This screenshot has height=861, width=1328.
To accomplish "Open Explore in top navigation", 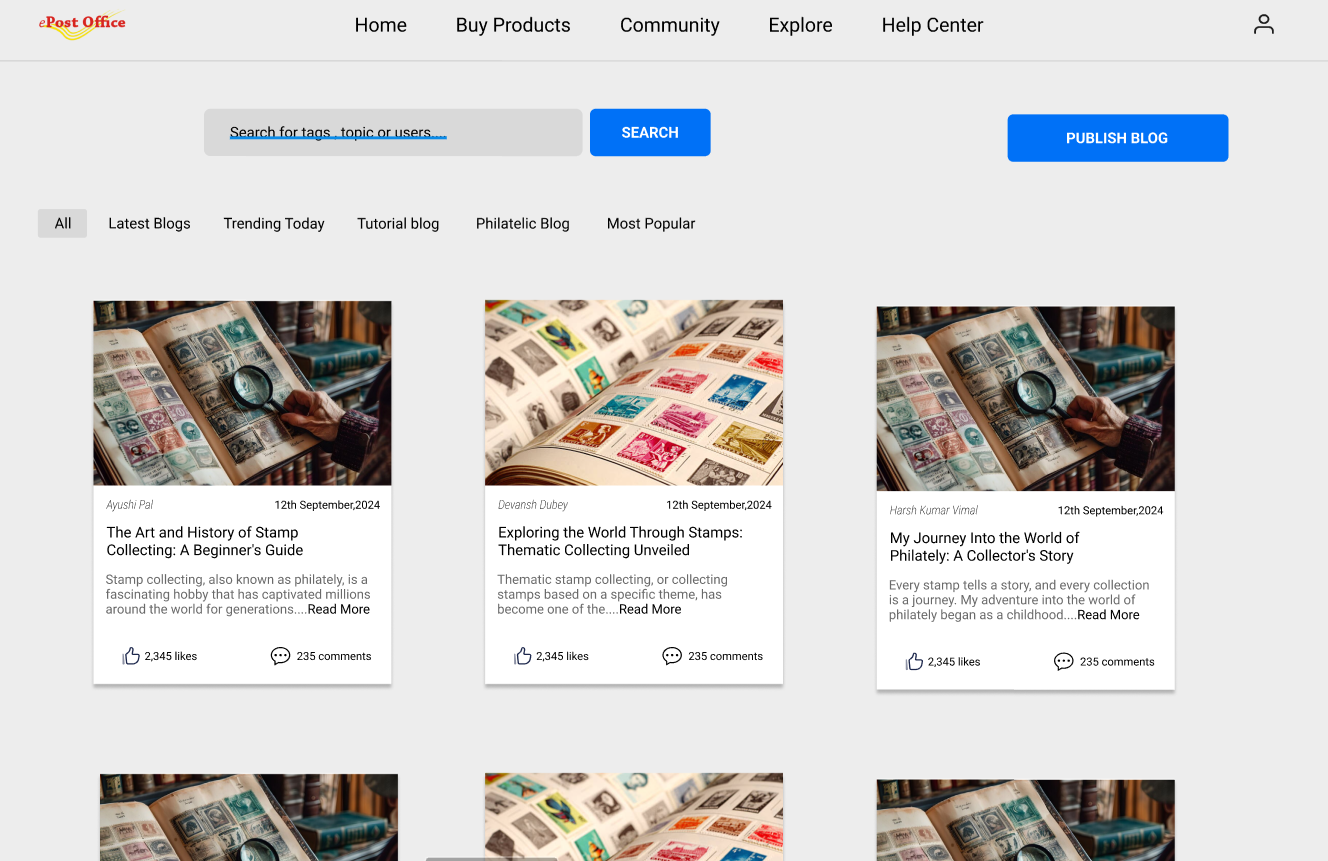I will tap(800, 25).
